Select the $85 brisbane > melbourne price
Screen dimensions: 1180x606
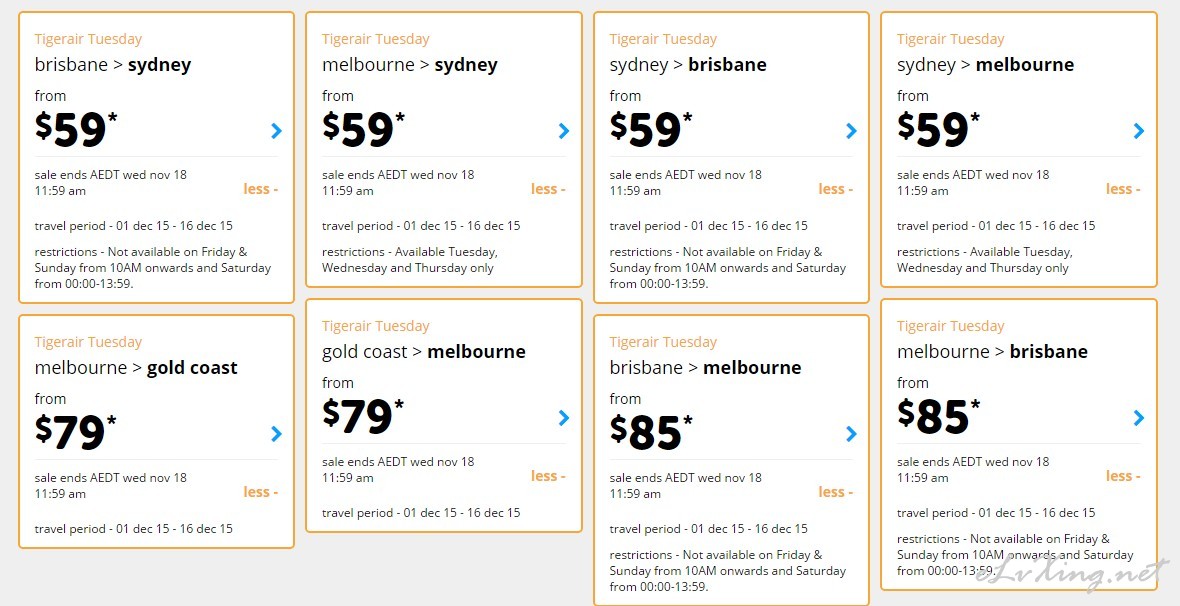coord(651,432)
